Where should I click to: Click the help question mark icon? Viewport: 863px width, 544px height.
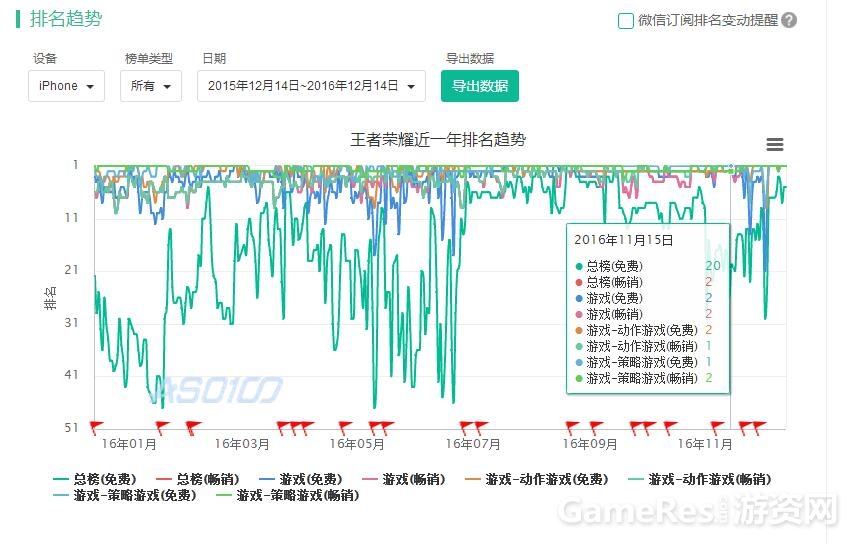coord(789,20)
